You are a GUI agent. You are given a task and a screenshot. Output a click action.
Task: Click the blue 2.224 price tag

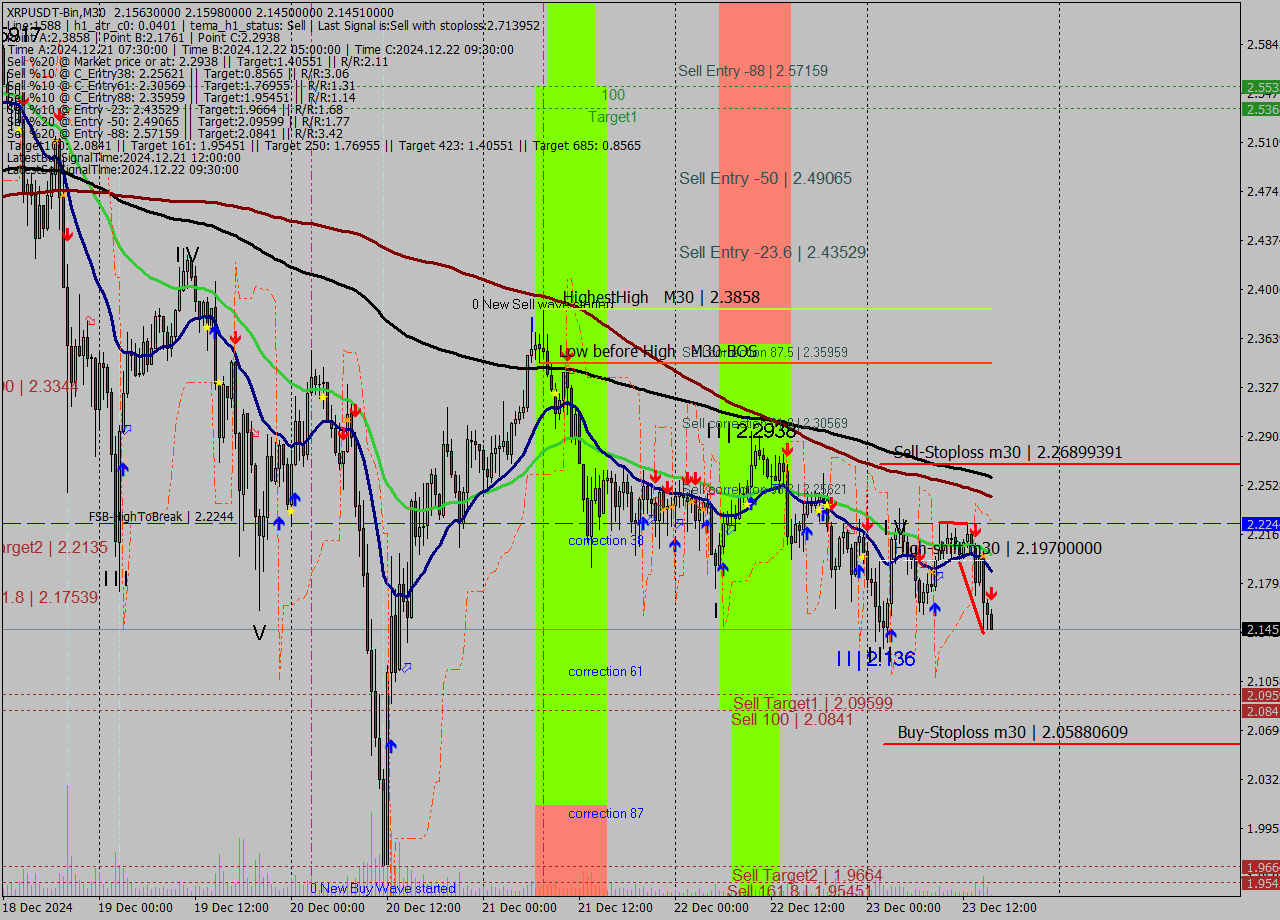(x=1260, y=524)
